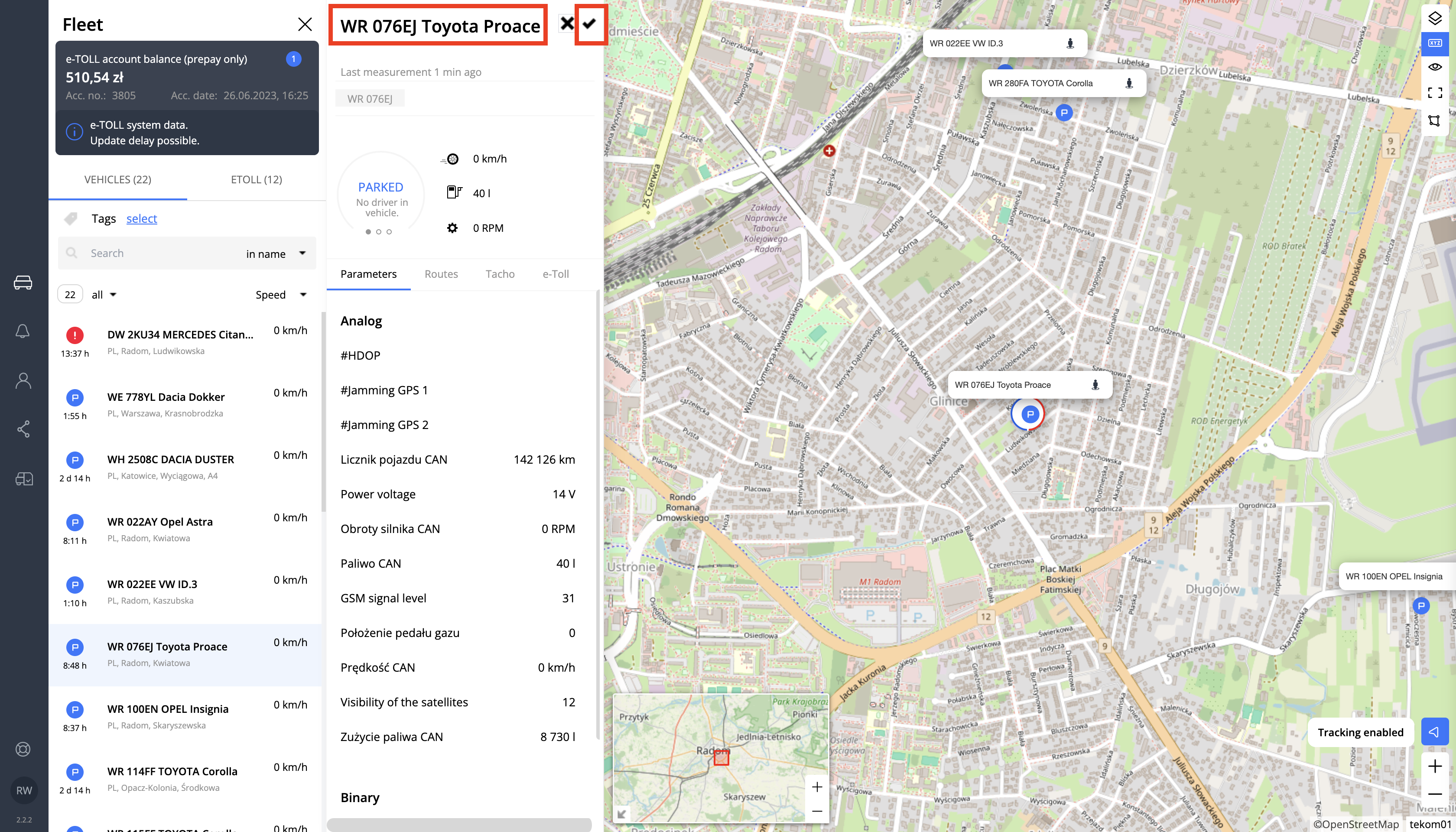The height and width of the screenshot is (832, 1456).
Task: Toggle map visibility eye icon
Action: pyautogui.click(x=1435, y=68)
